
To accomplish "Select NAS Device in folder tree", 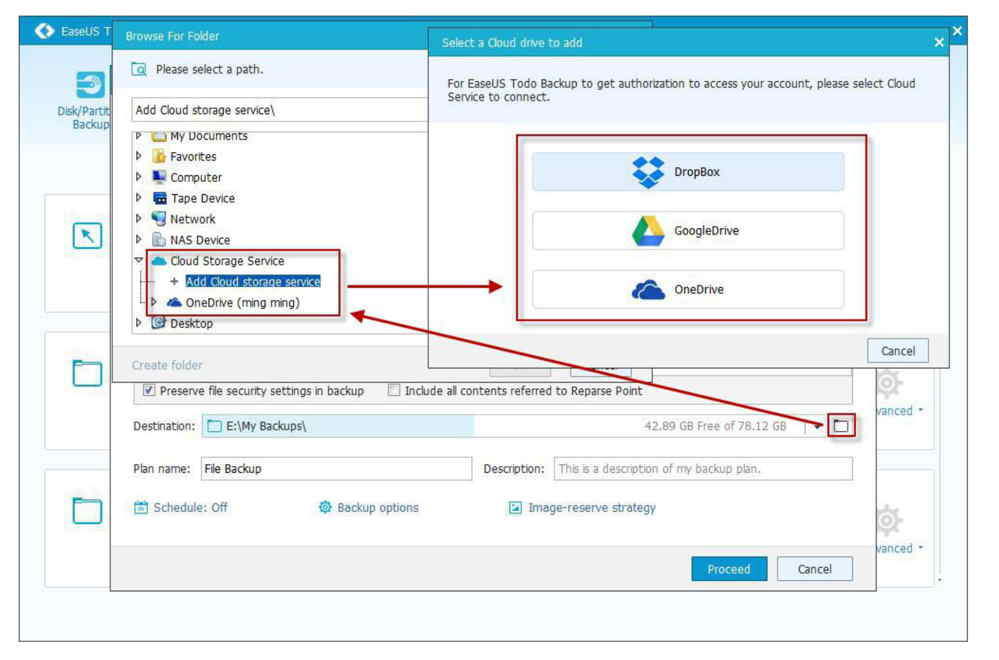I will coord(199,240).
